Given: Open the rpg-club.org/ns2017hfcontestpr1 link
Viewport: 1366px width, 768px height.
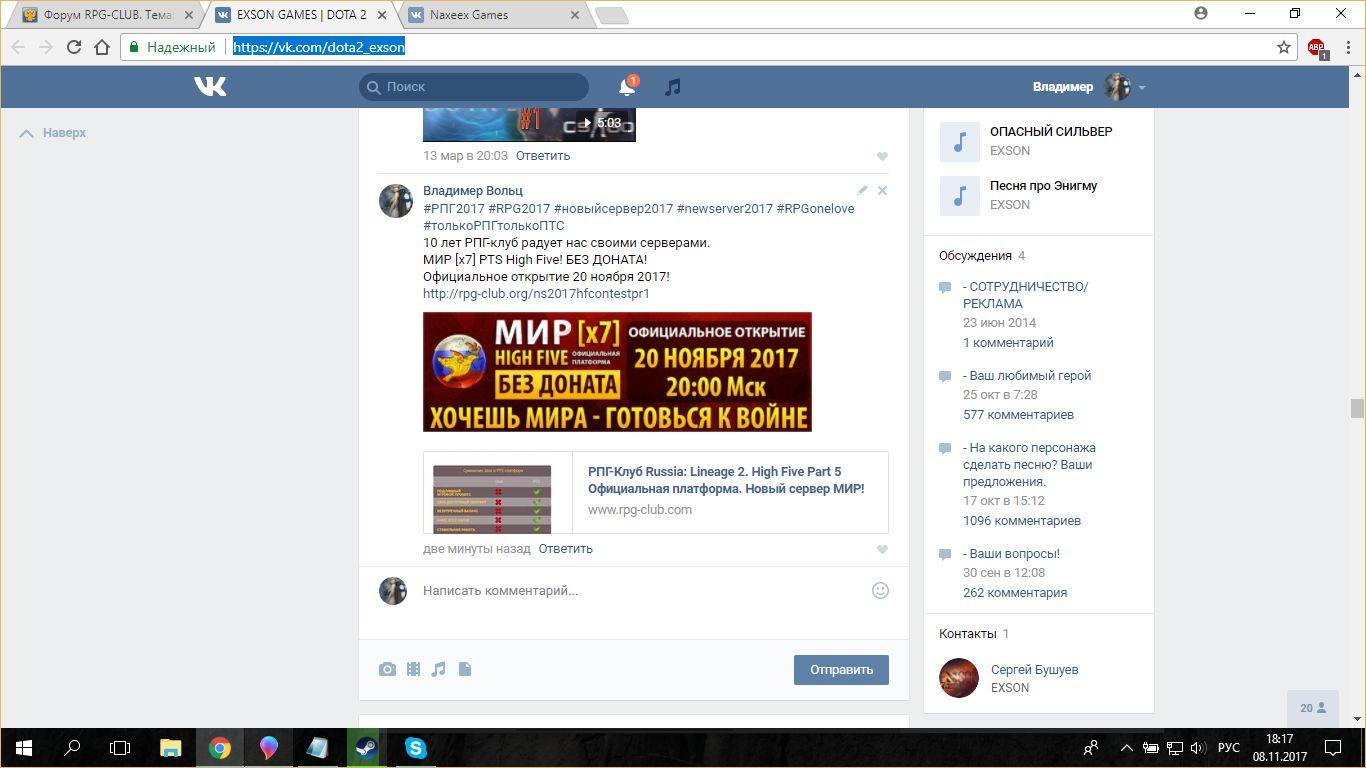Looking at the screenshot, I should 536,294.
